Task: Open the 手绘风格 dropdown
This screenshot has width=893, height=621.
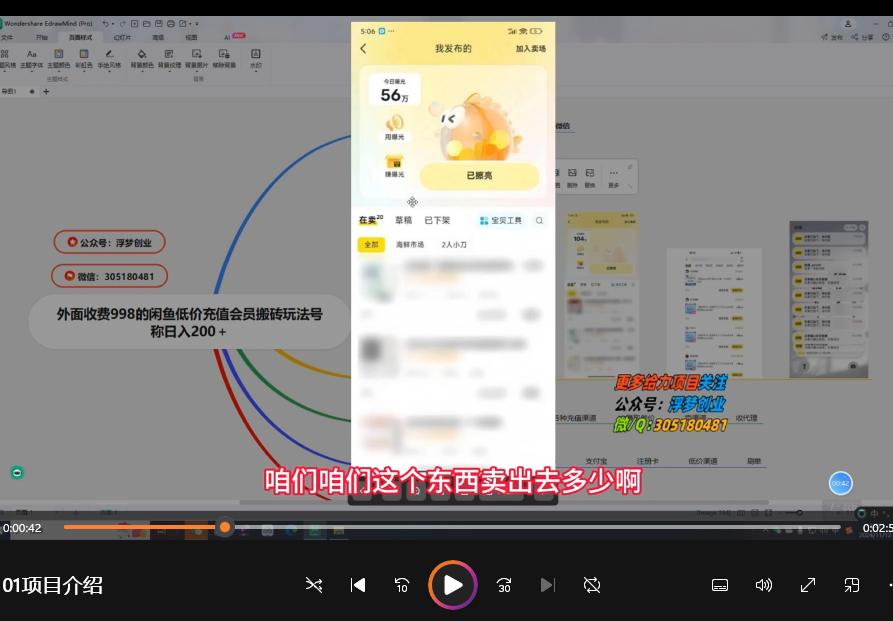Action: pyautogui.click(x=109, y=58)
